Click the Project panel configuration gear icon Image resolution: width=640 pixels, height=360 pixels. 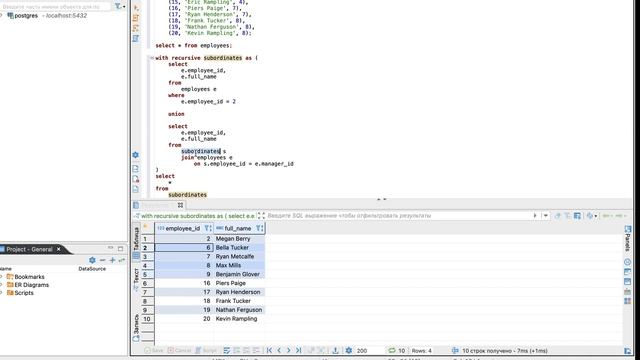point(92,260)
